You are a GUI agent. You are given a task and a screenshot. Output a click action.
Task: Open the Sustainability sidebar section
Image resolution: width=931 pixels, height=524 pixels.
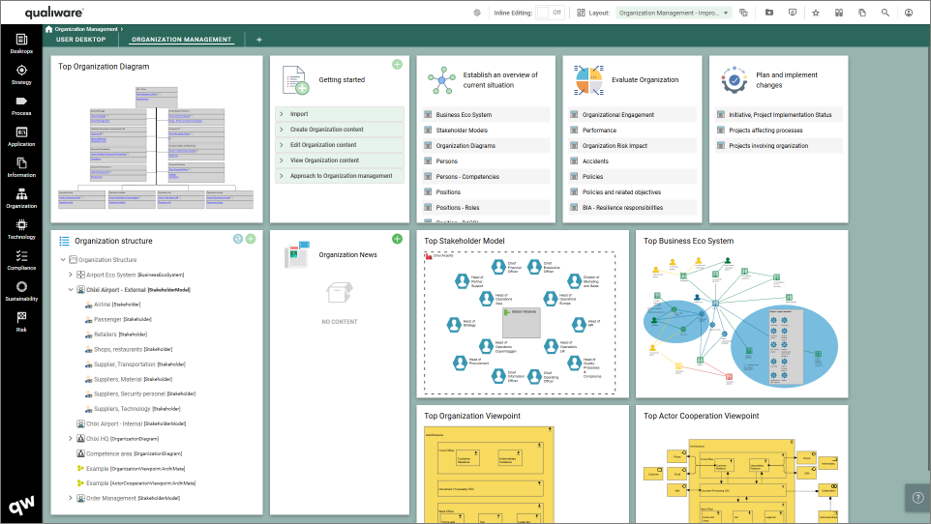coord(21,291)
